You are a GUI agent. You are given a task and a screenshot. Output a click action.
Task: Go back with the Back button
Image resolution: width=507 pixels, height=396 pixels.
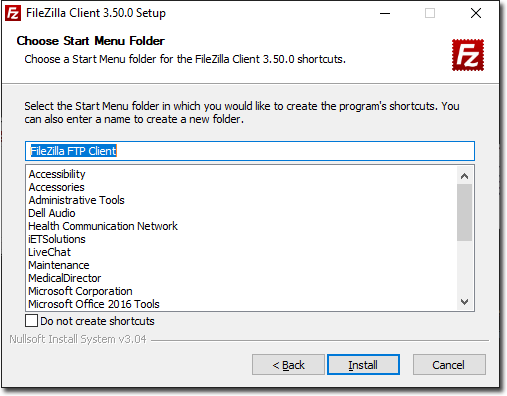point(288,365)
